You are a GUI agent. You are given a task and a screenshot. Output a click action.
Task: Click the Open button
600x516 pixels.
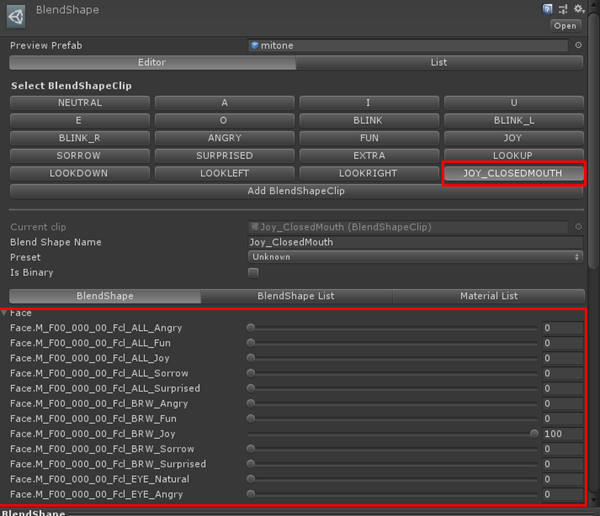[565, 26]
